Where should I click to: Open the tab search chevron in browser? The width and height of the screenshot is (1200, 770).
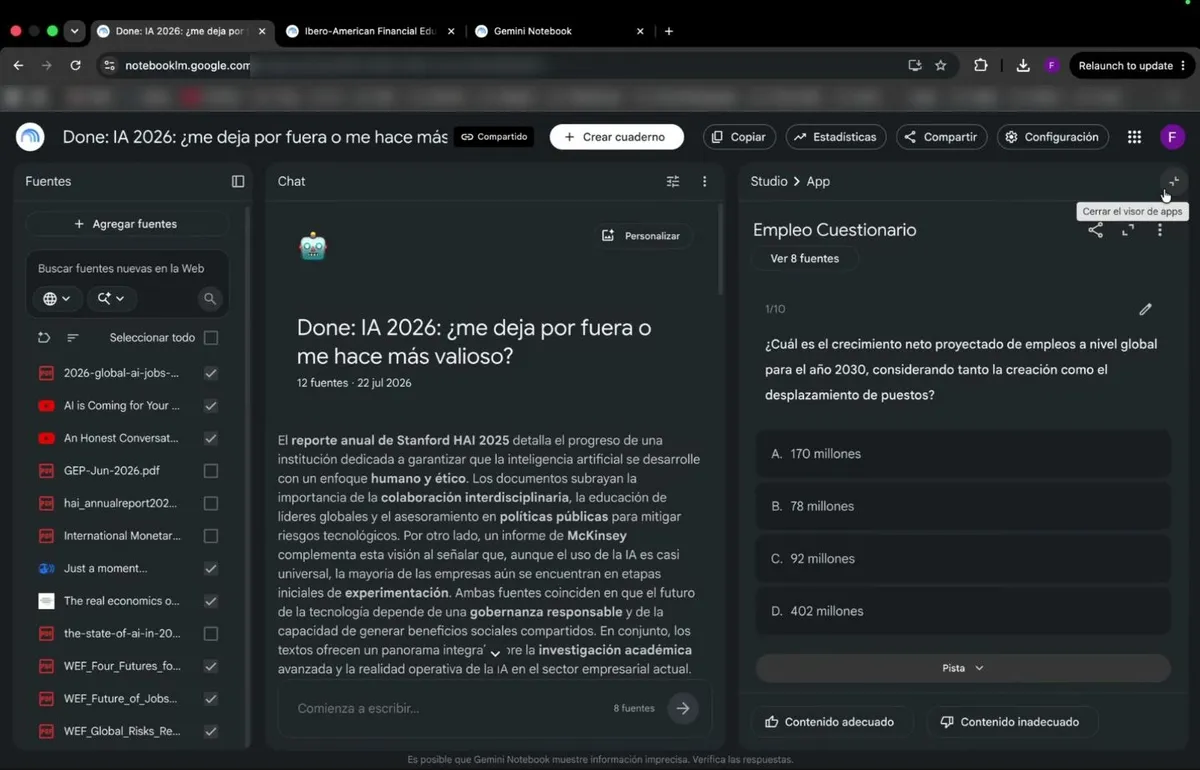74,31
